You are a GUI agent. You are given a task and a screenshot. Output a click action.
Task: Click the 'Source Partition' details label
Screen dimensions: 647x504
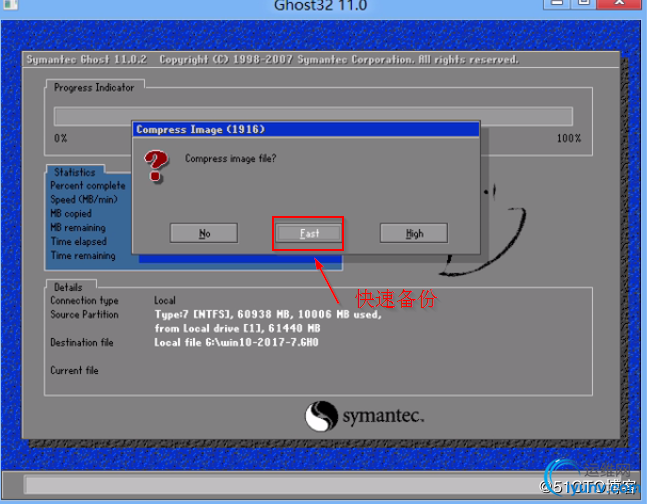click(x=84, y=315)
